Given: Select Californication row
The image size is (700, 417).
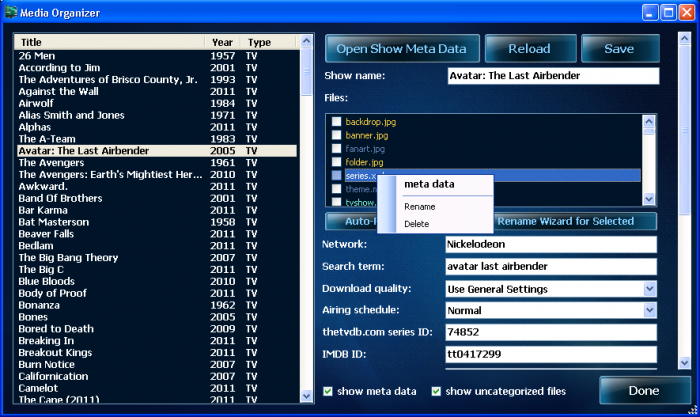Looking at the screenshot, I should coord(157,376).
